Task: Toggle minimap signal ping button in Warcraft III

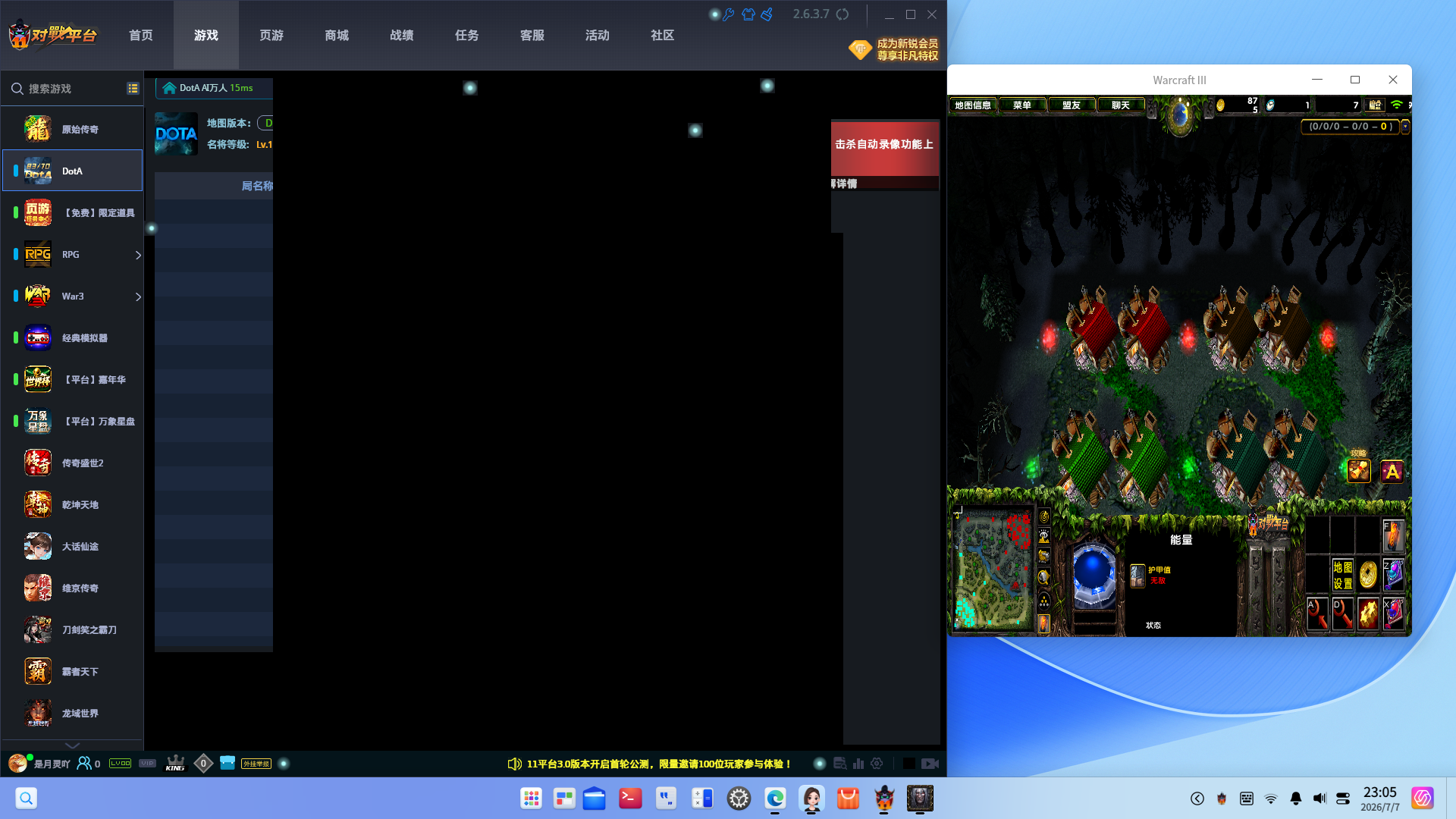Action: coord(1044,516)
